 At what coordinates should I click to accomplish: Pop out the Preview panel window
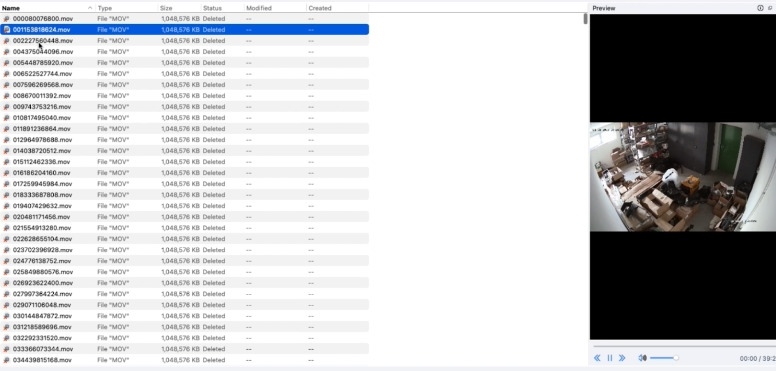coord(770,8)
